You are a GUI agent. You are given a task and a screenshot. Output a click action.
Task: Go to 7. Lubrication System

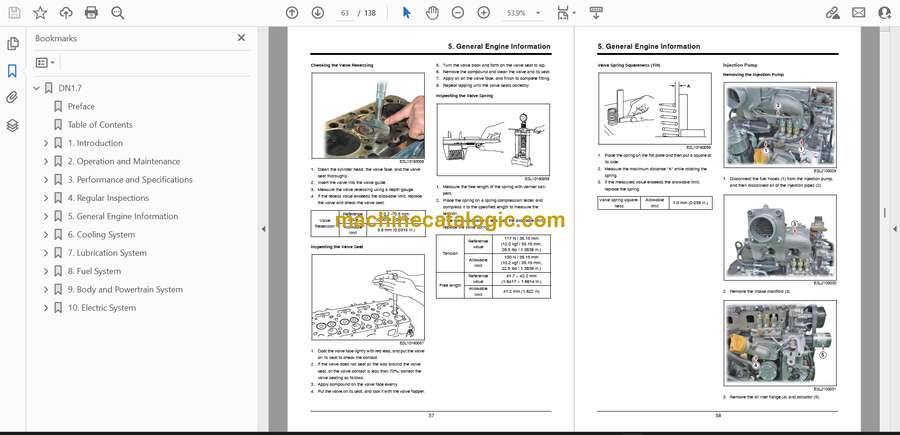[107, 253]
